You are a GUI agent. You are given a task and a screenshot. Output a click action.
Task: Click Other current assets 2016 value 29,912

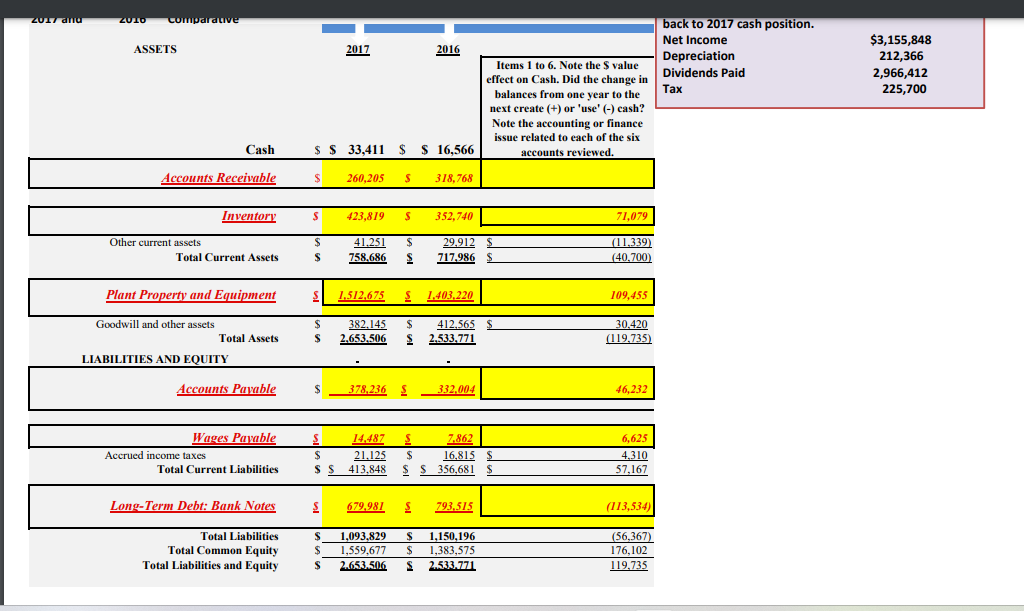click(458, 242)
